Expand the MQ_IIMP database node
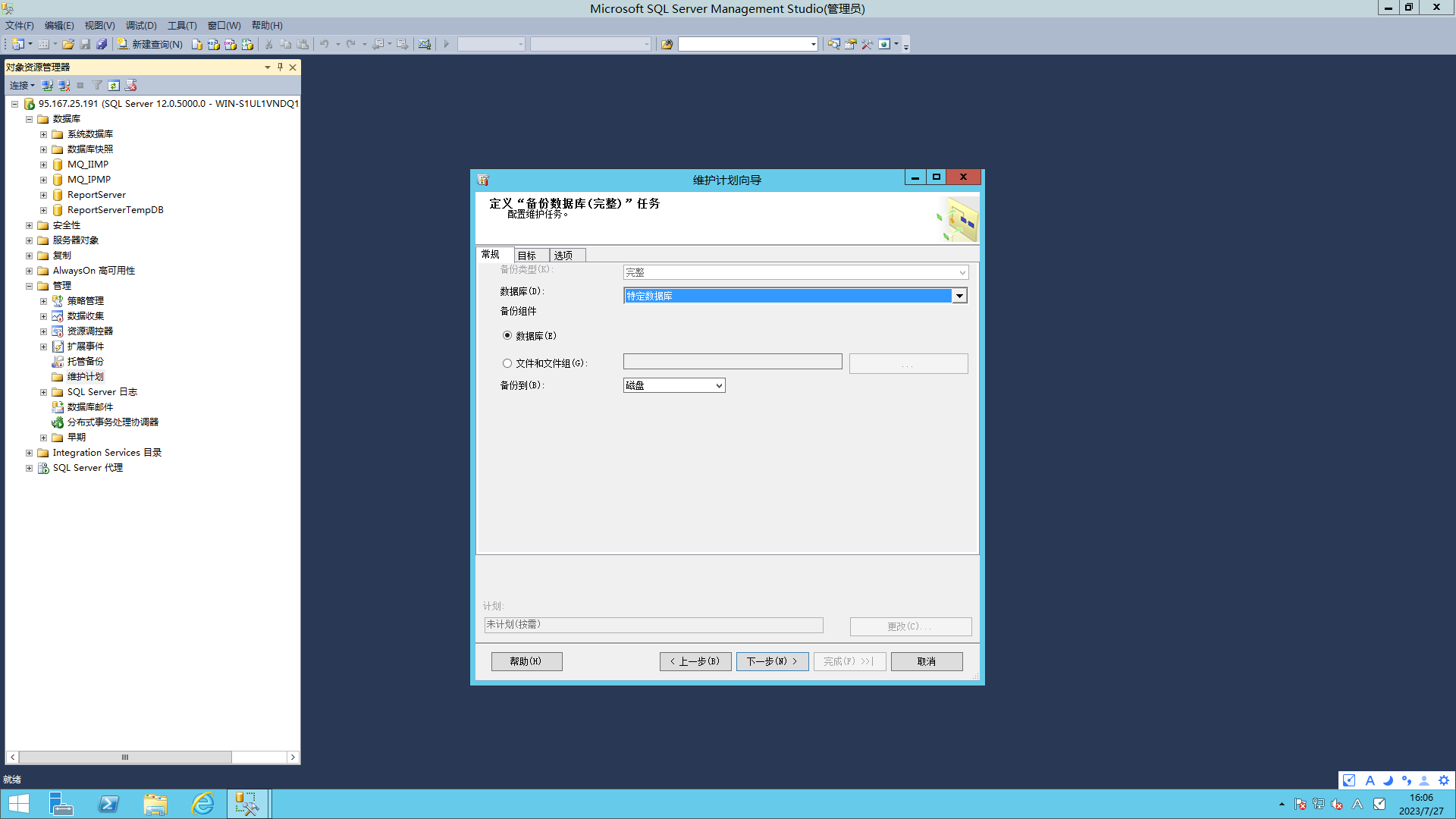 click(43, 165)
